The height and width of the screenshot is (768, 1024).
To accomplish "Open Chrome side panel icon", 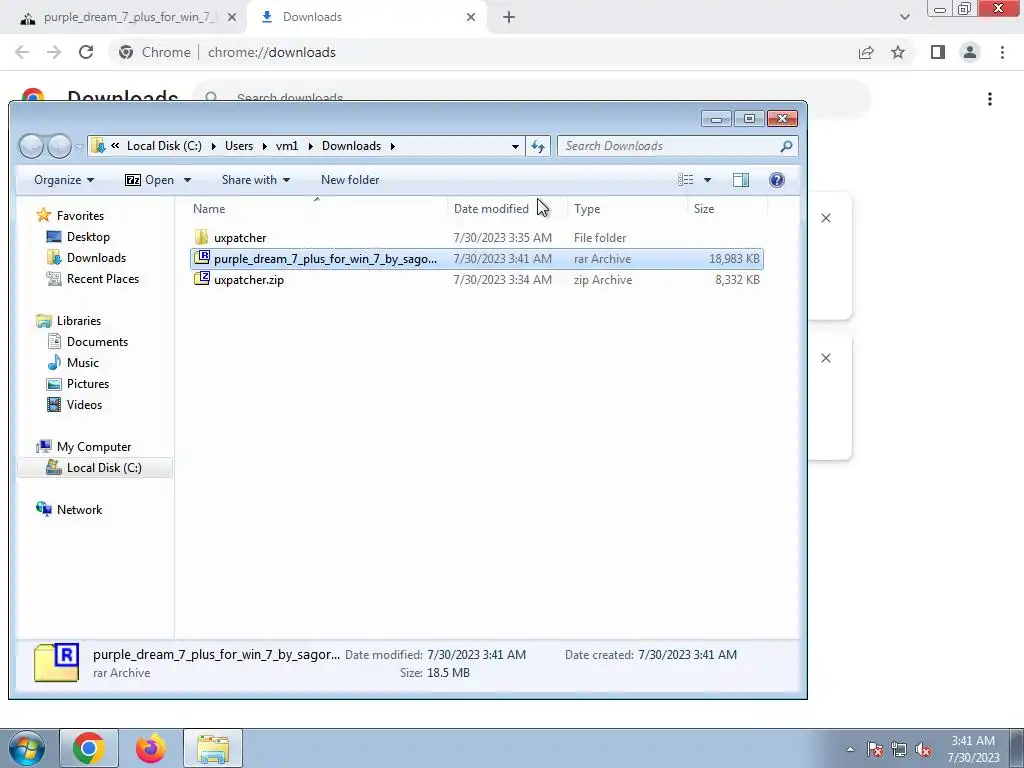I will point(937,52).
